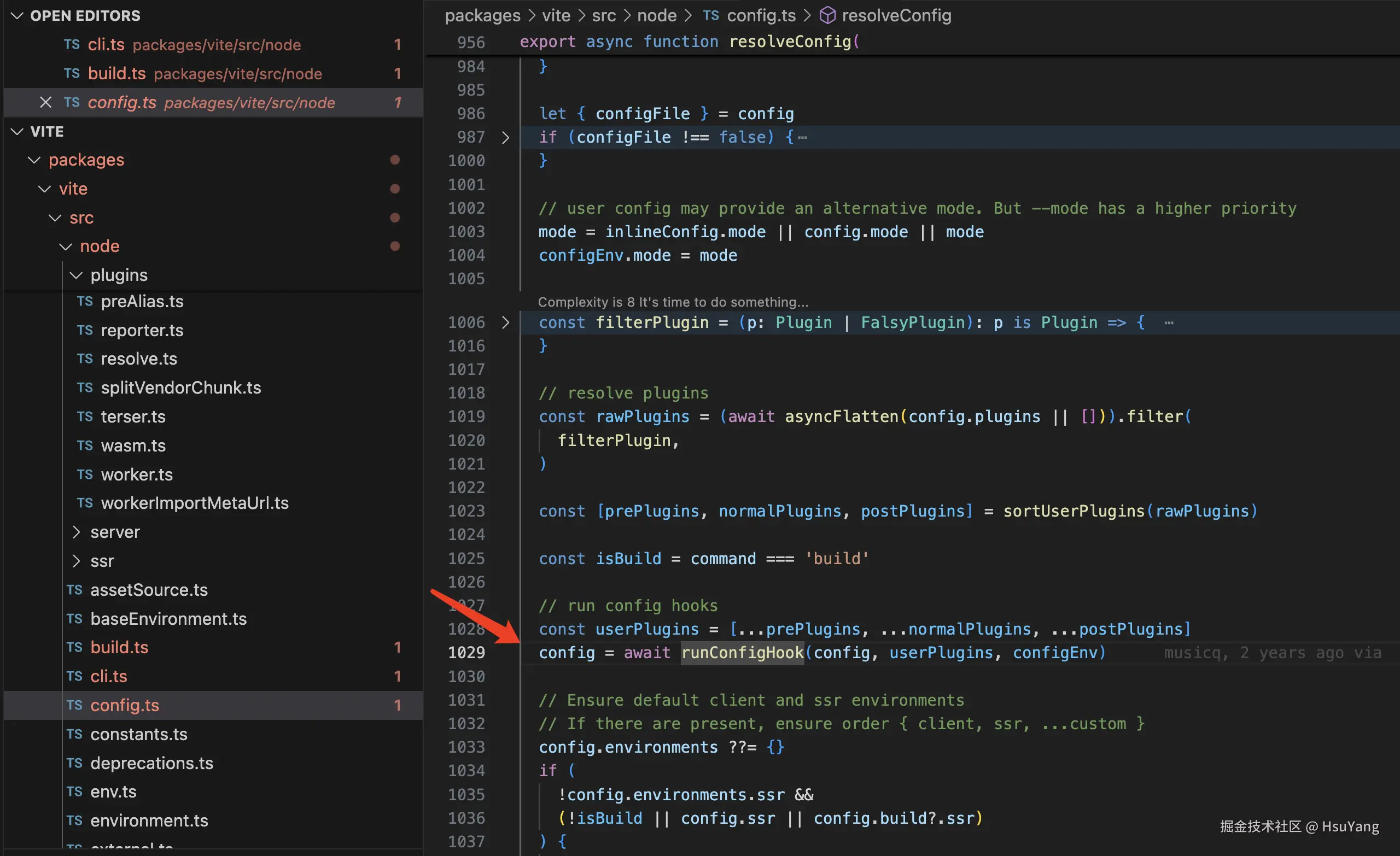This screenshot has width=1400, height=856.
Task: Collapse the plugins folder
Action: click(x=76, y=275)
